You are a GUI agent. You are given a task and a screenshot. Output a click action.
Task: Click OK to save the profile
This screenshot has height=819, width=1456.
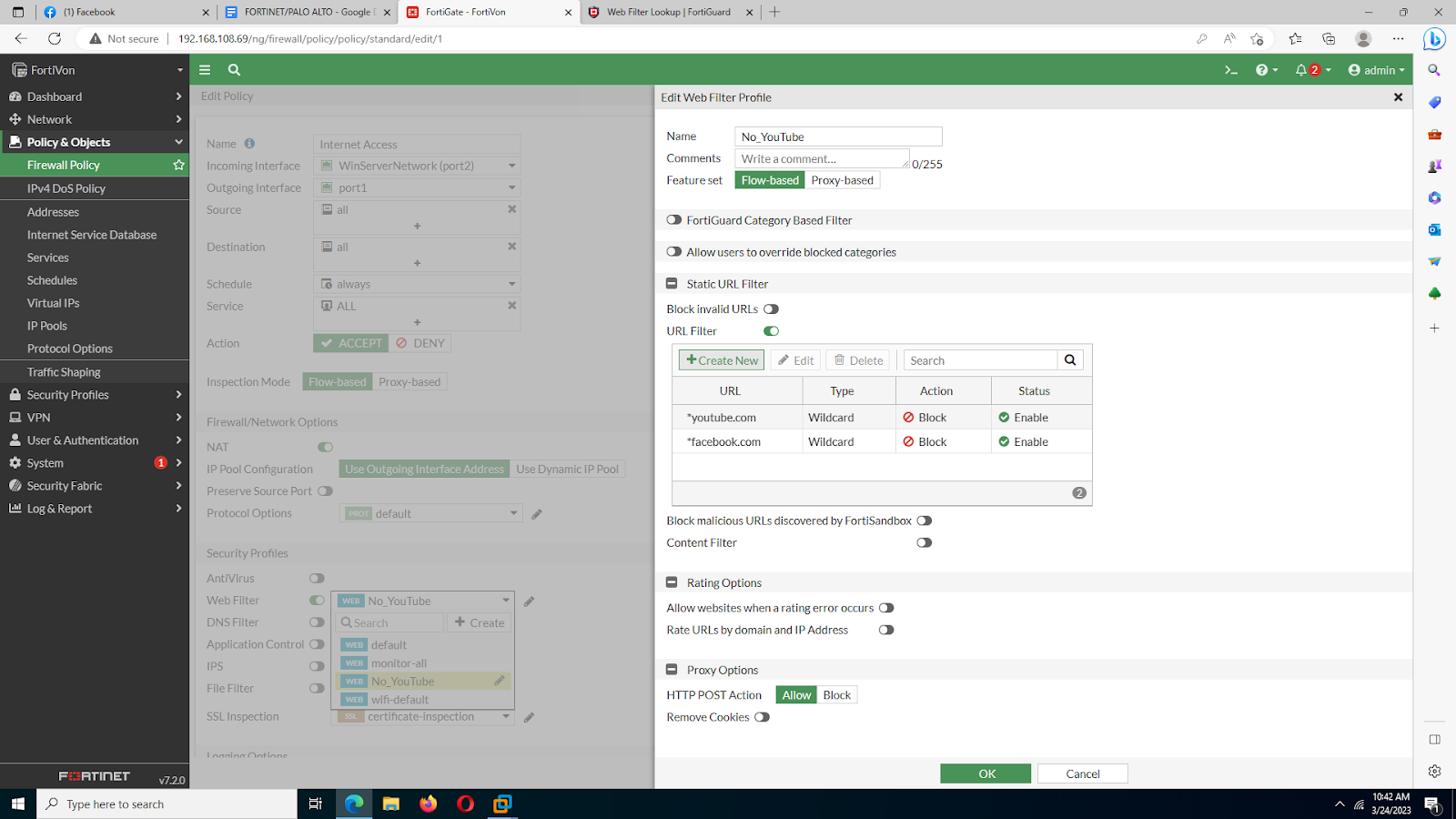986,773
